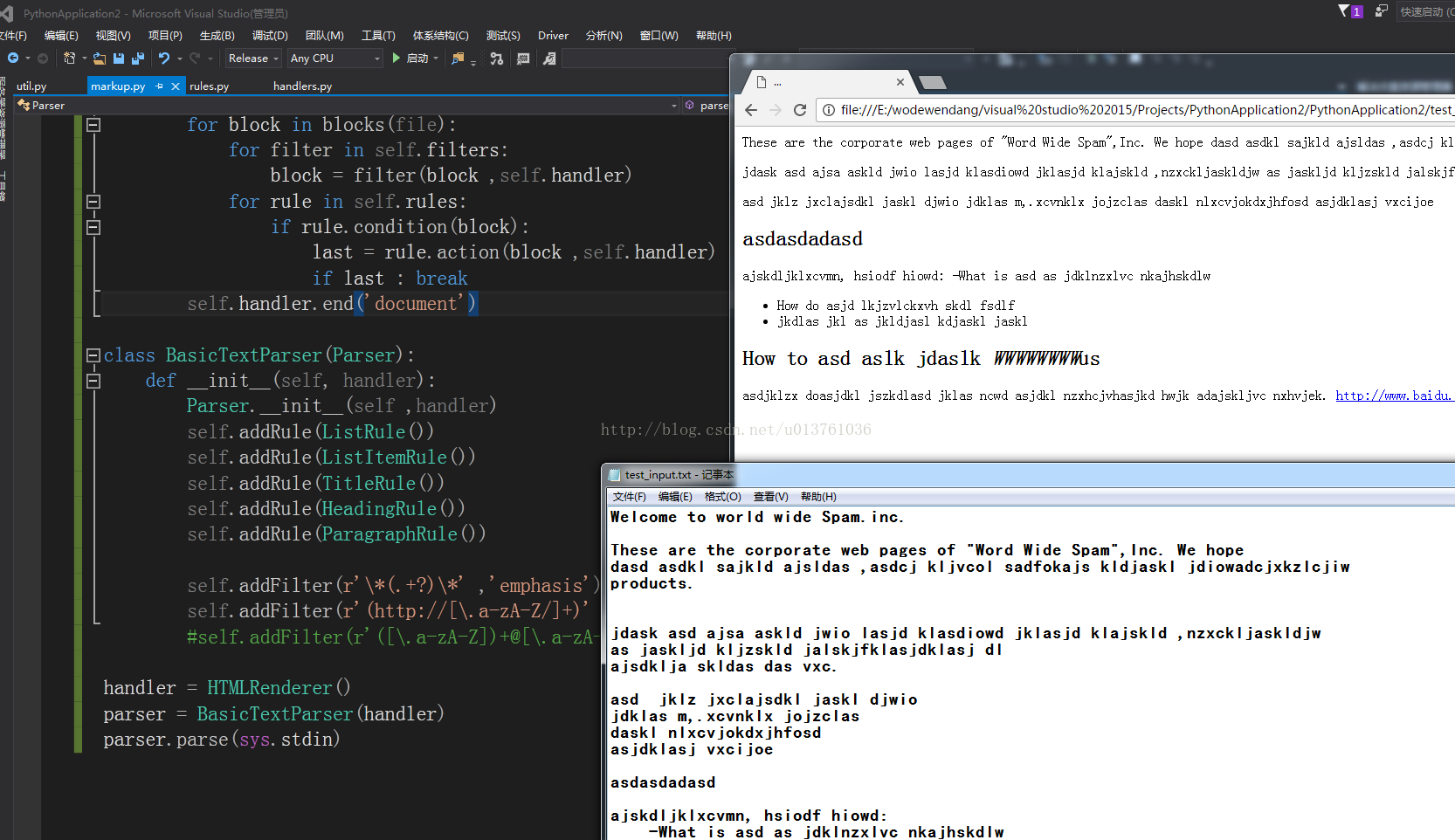This screenshot has width=1455, height=840.
Task: Open the 帮助(H) menu in Notepad
Action: (x=818, y=497)
